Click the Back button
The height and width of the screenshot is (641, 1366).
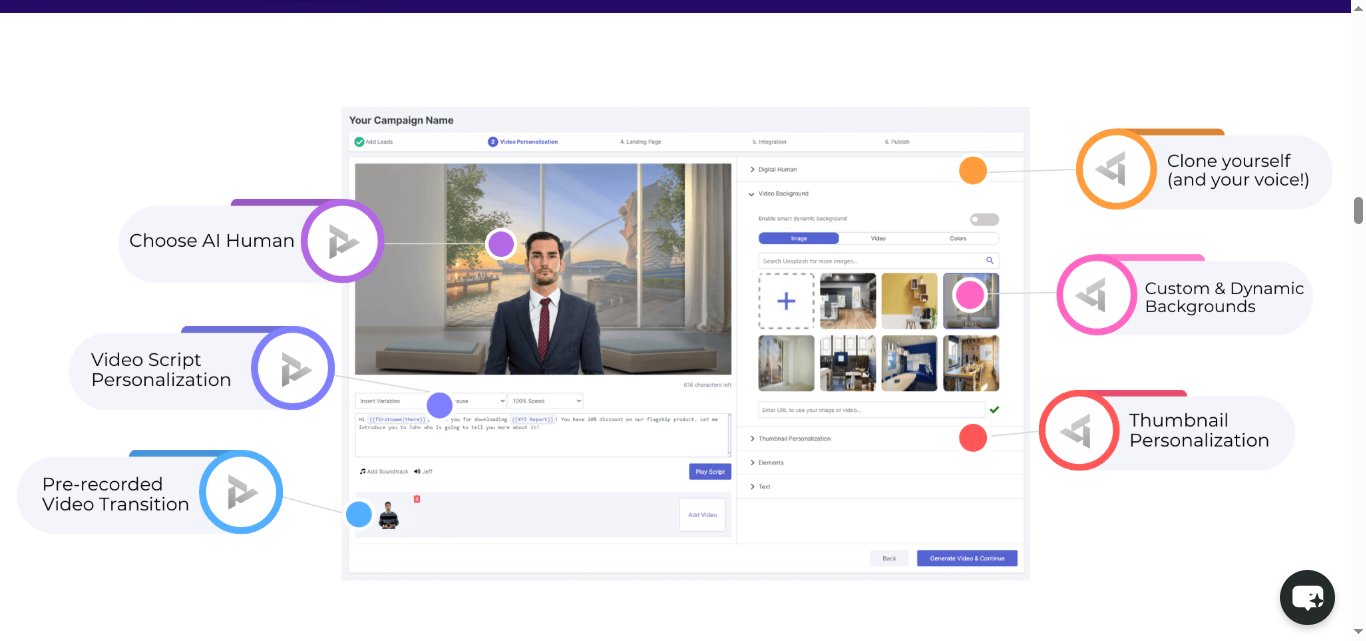tap(889, 558)
